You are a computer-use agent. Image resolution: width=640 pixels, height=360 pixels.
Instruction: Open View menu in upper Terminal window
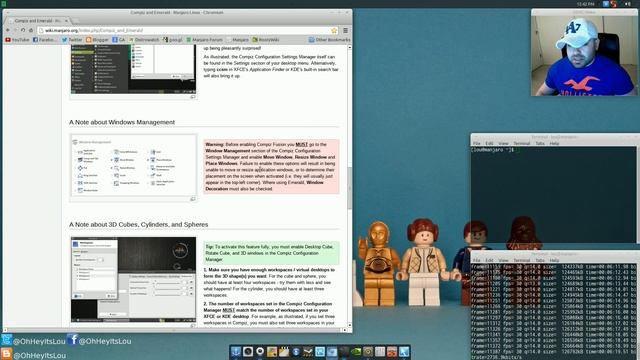[x=504, y=144]
